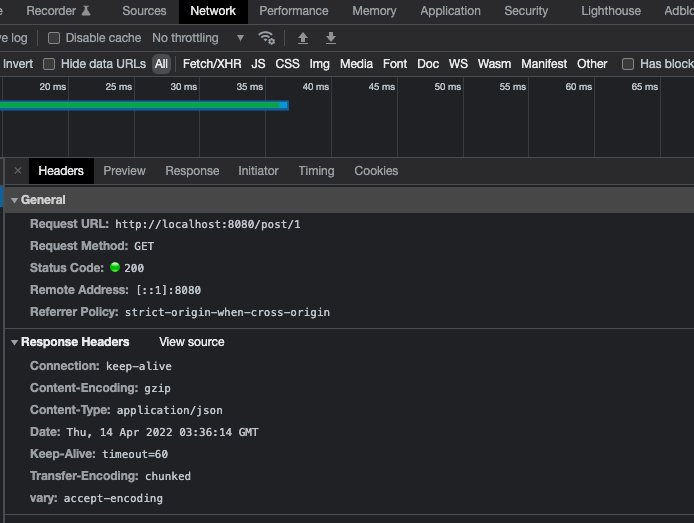Click View source for response headers
Screen dimensions: 694x523
click(x=192, y=342)
